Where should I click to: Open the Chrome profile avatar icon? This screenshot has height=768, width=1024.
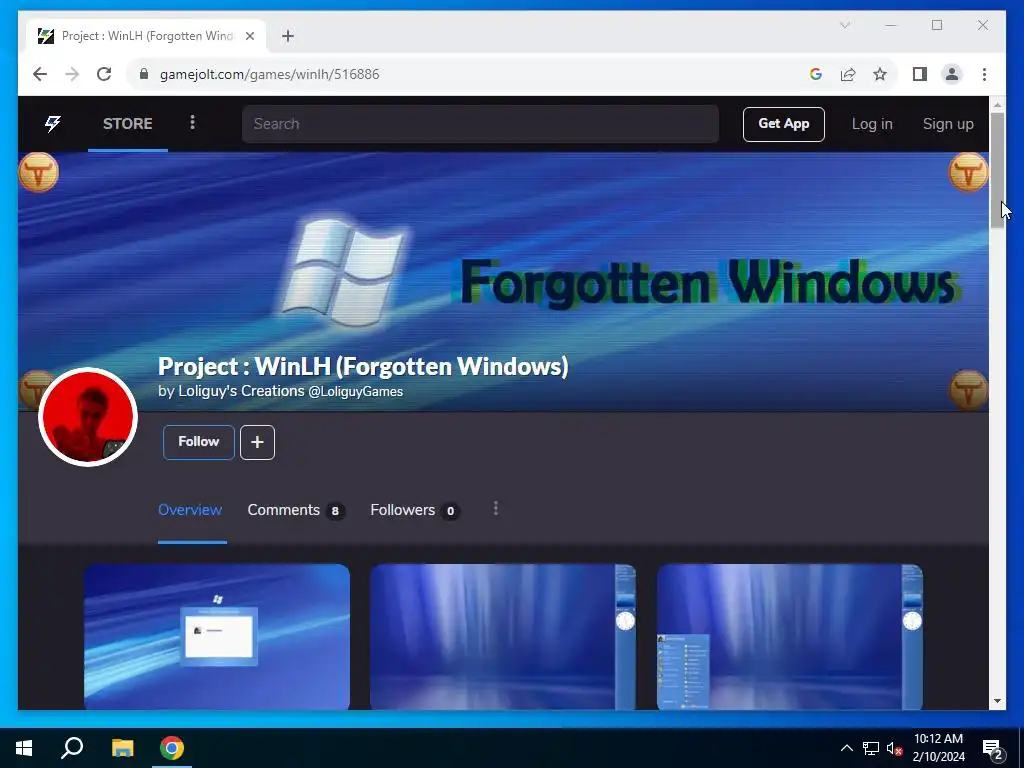point(952,74)
